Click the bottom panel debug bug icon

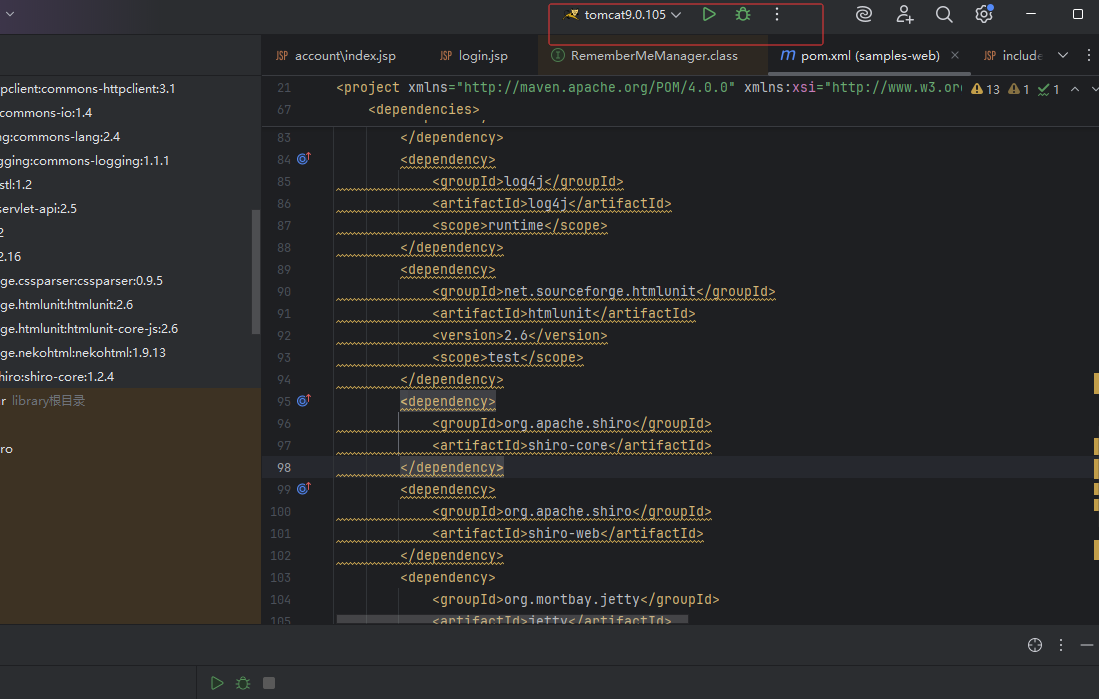coord(243,683)
